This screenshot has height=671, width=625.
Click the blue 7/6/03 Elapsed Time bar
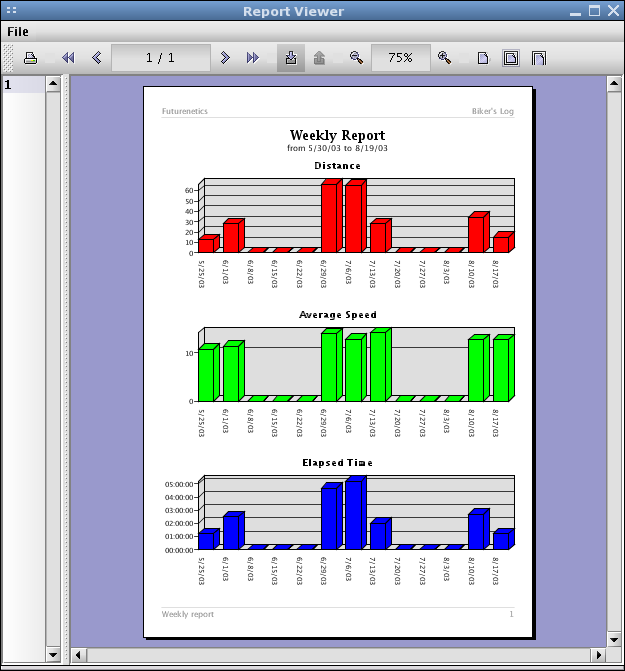click(x=356, y=513)
